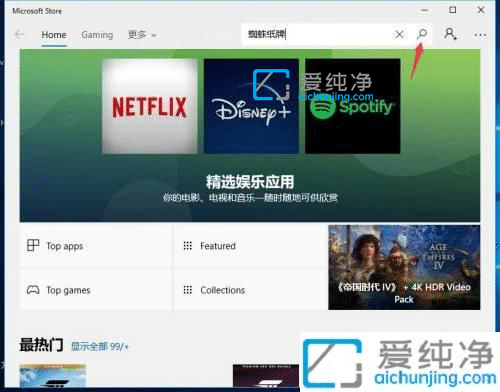Click the Top apps grid icon
The height and width of the screenshot is (392, 500).
coord(33,245)
